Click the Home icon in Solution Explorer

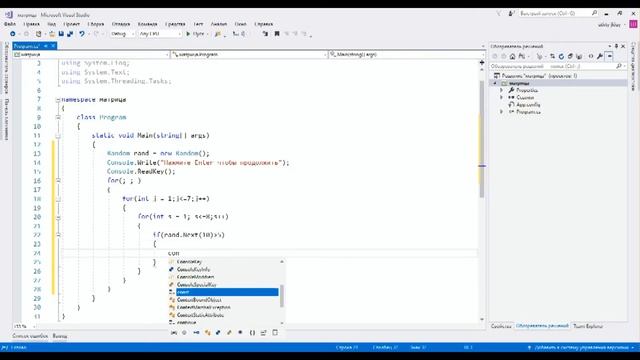512,56
